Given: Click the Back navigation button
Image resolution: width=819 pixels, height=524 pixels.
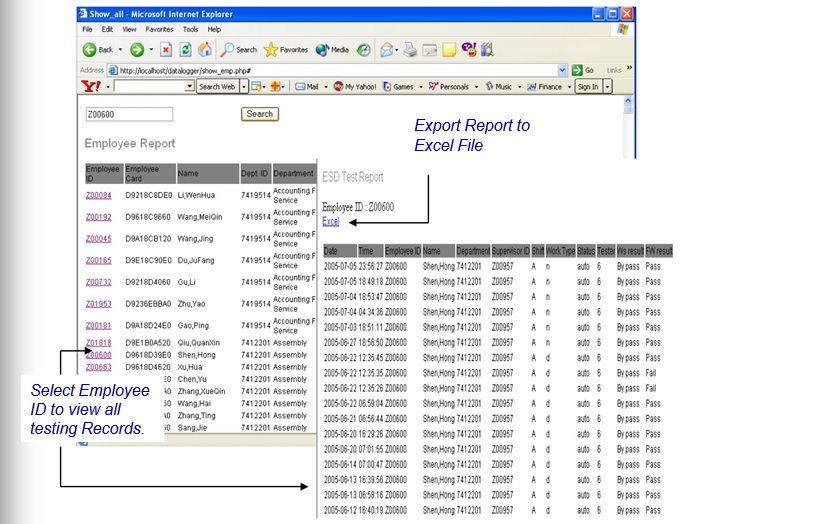Looking at the screenshot, I should [x=98, y=49].
